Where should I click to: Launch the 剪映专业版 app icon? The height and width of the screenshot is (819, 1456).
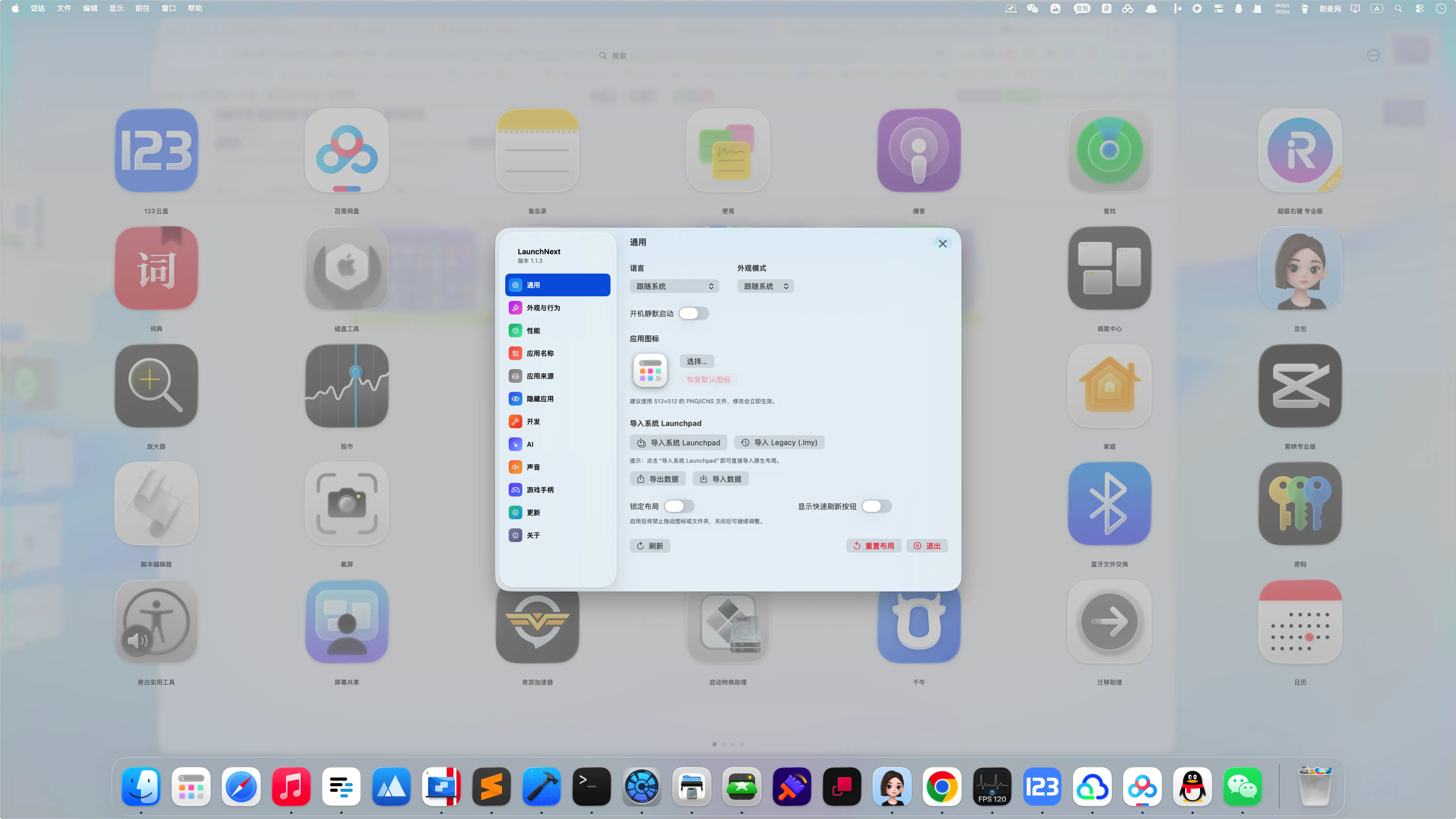point(1300,386)
